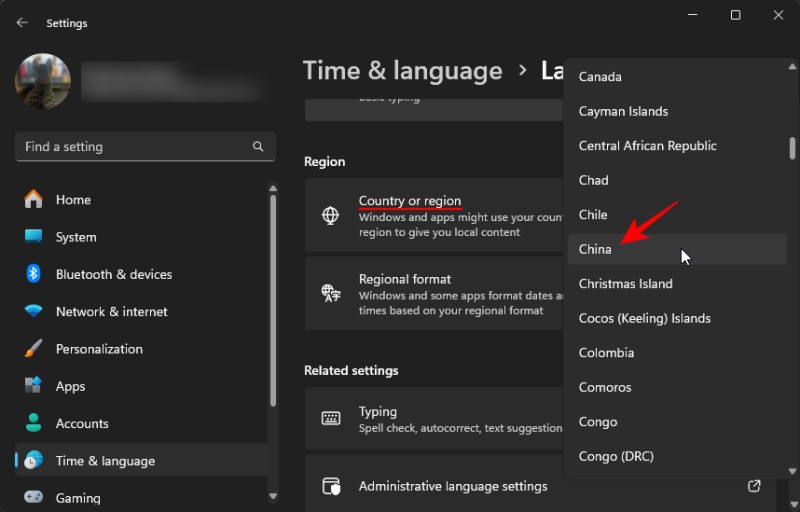Pick Colombia from the region list
Viewport: 800px width, 512px height.
tap(606, 353)
